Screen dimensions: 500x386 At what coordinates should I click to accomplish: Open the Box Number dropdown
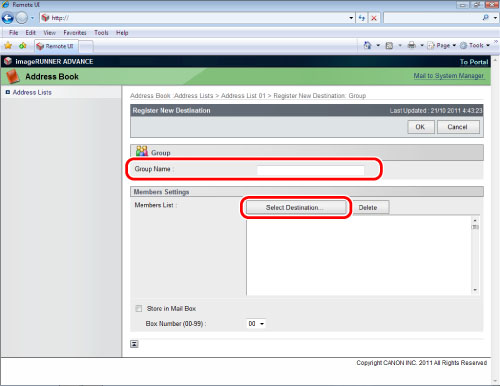click(x=256, y=324)
